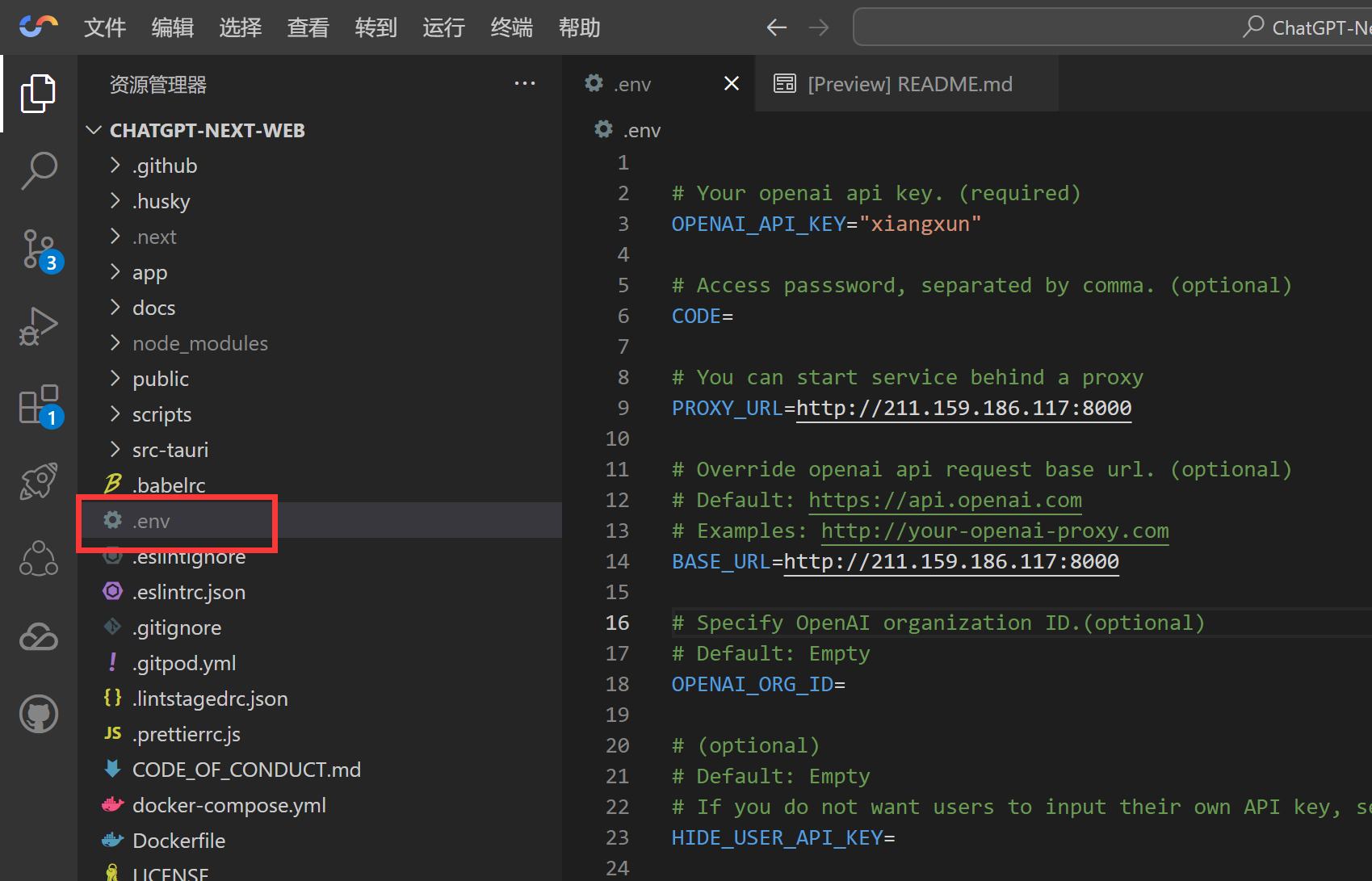Image resolution: width=1372 pixels, height=881 pixels.
Task: Click the .env breadcrumb label
Action: (642, 130)
